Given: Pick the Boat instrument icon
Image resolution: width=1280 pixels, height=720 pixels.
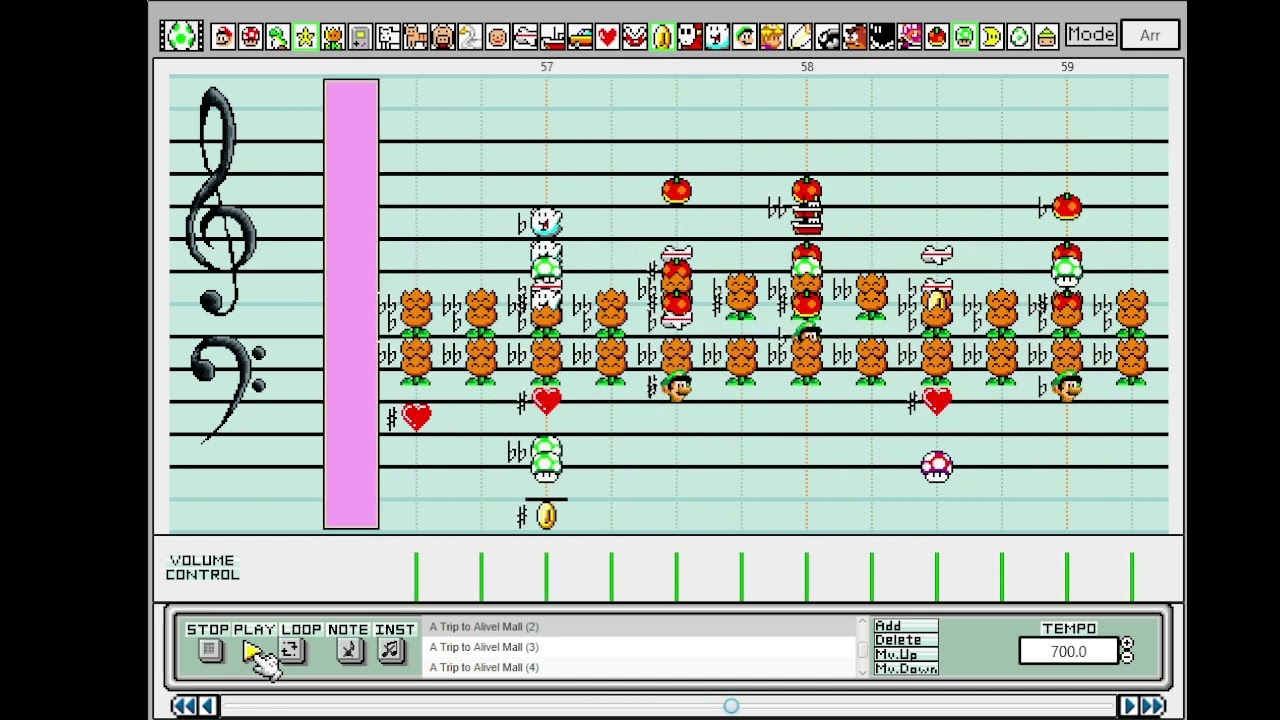Looking at the screenshot, I should point(552,37).
